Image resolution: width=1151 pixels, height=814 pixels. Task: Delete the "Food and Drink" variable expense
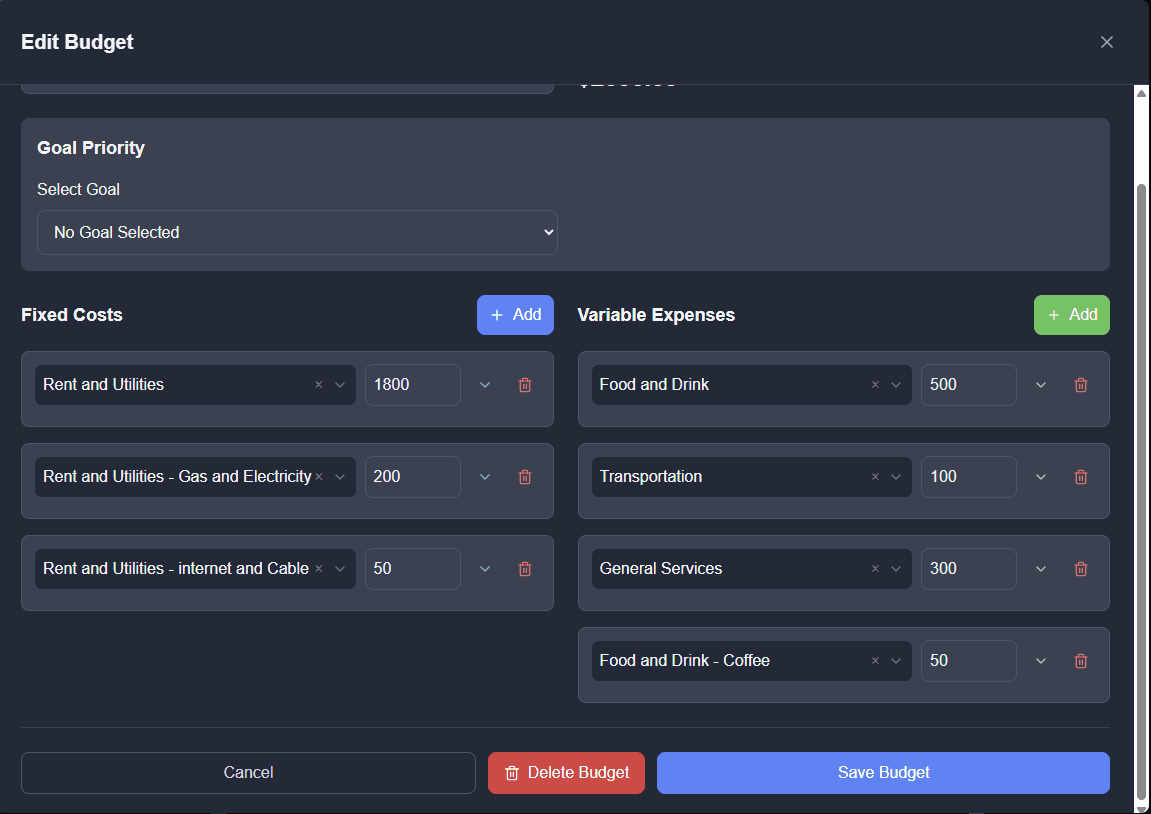[x=1080, y=384]
